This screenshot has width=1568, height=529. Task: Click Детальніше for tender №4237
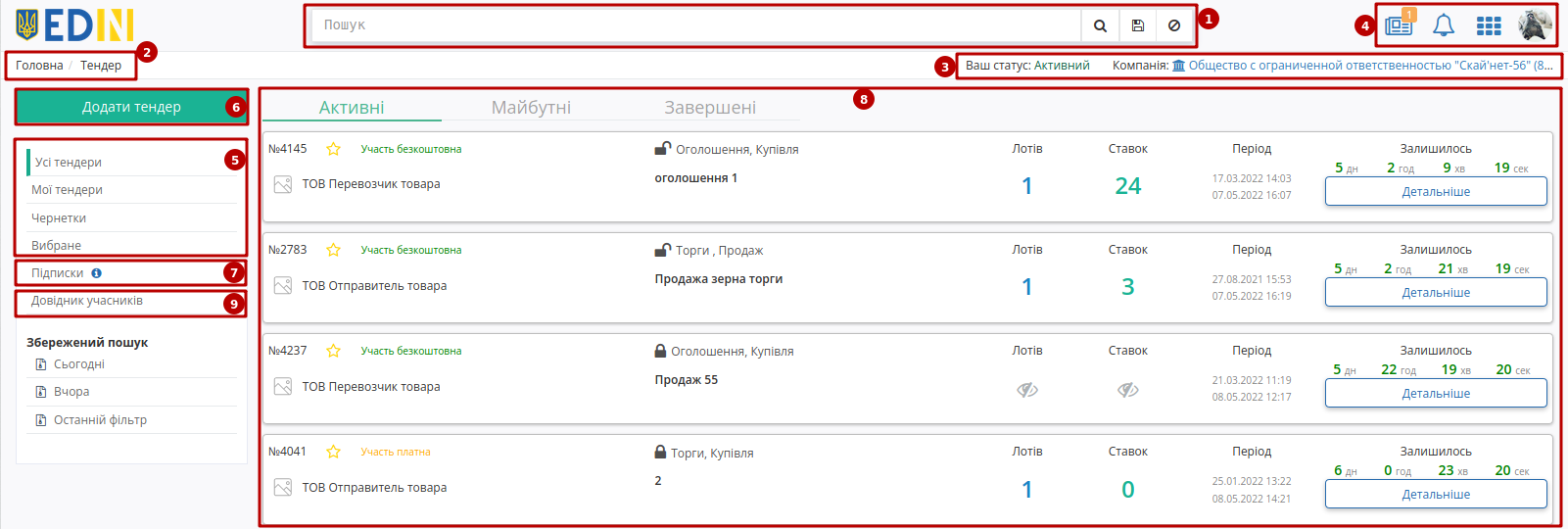point(1436,394)
